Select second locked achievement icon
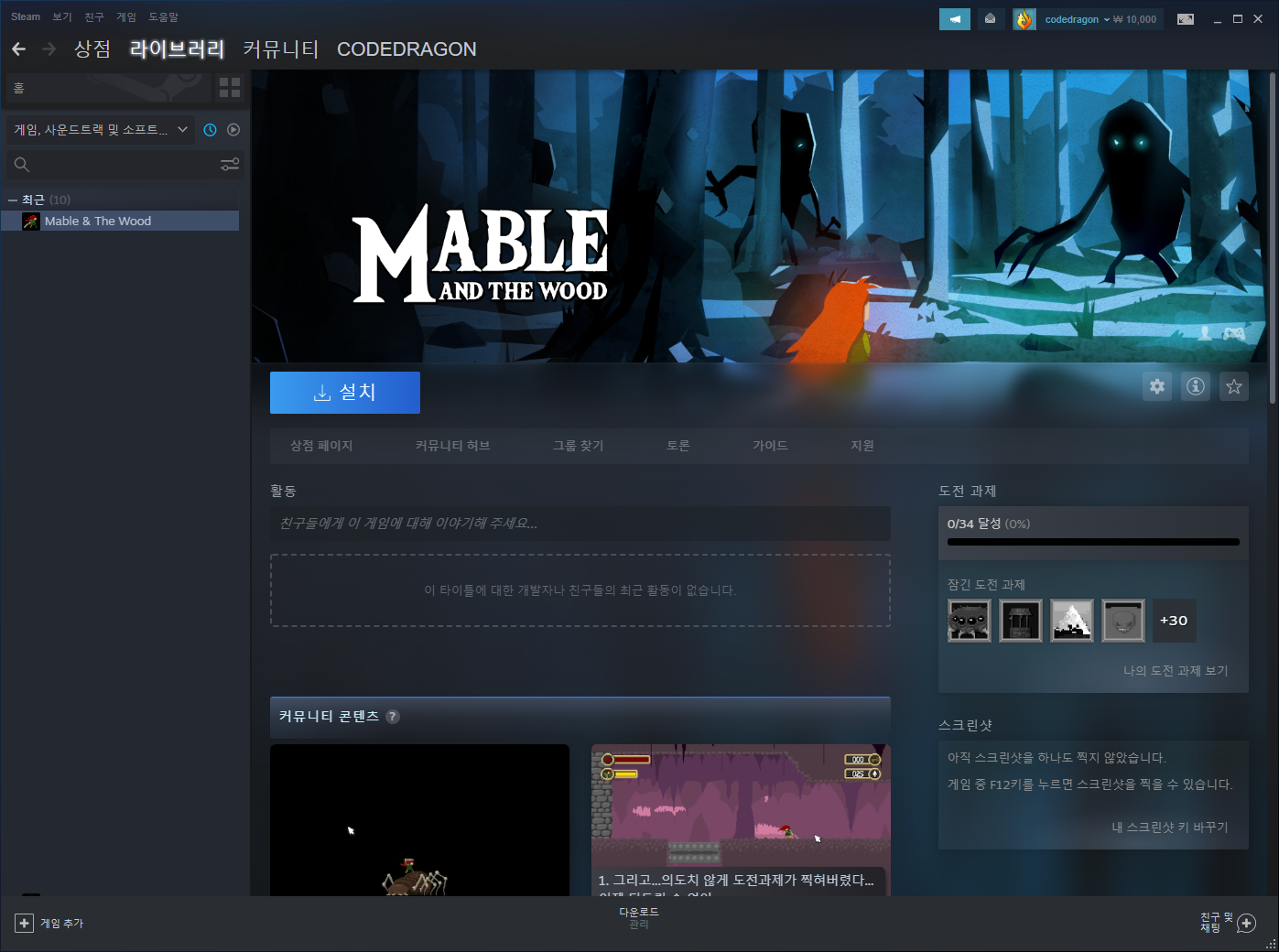Screen dimensions: 1279x952 tap(1021, 621)
